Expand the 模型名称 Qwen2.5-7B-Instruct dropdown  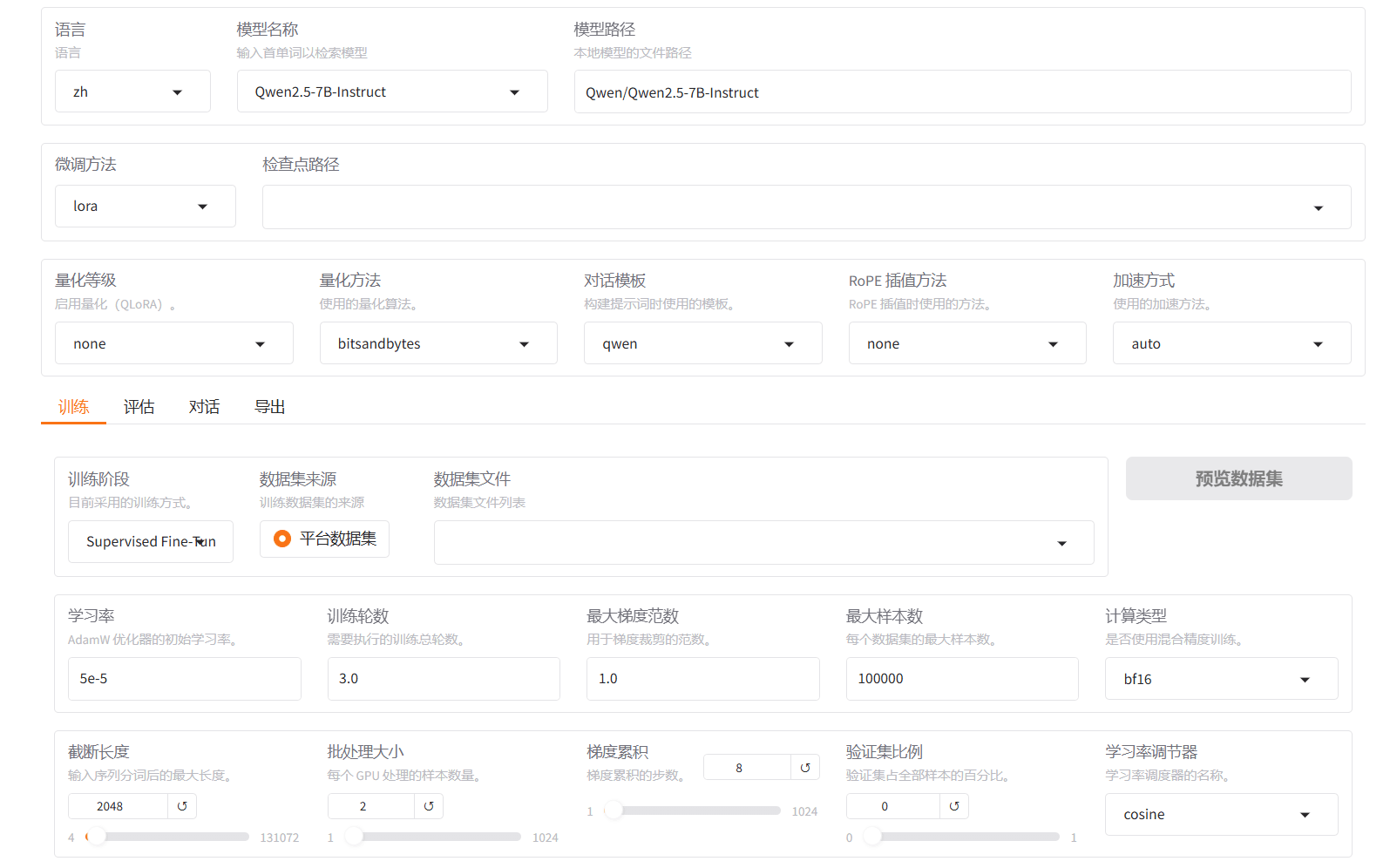pyautogui.click(x=392, y=92)
